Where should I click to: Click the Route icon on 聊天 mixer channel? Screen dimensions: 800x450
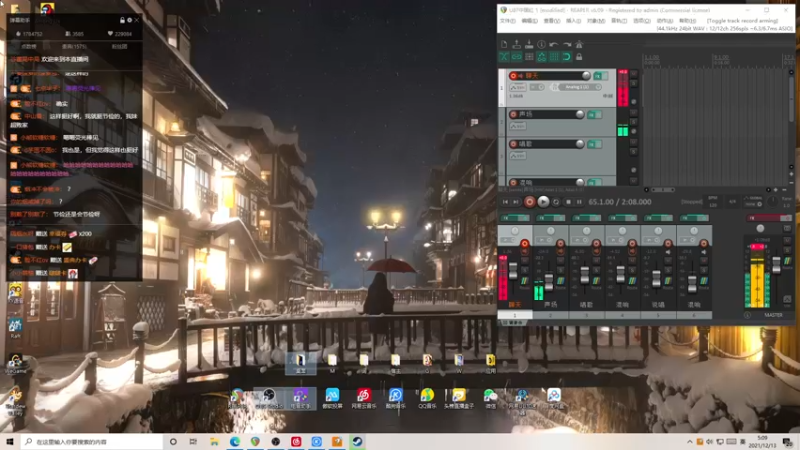click(524, 282)
